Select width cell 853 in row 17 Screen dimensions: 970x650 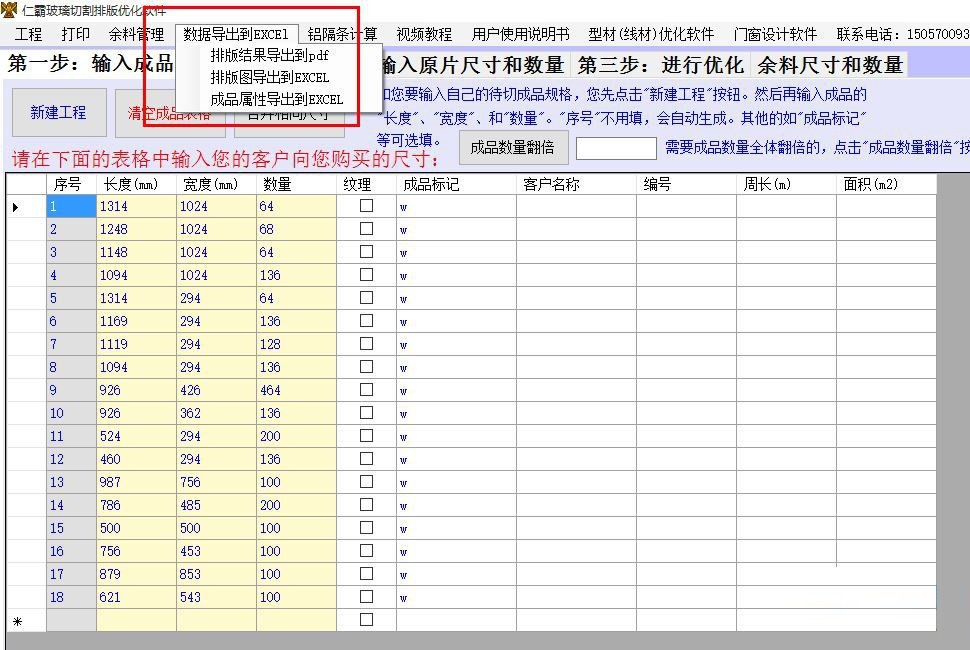217,574
